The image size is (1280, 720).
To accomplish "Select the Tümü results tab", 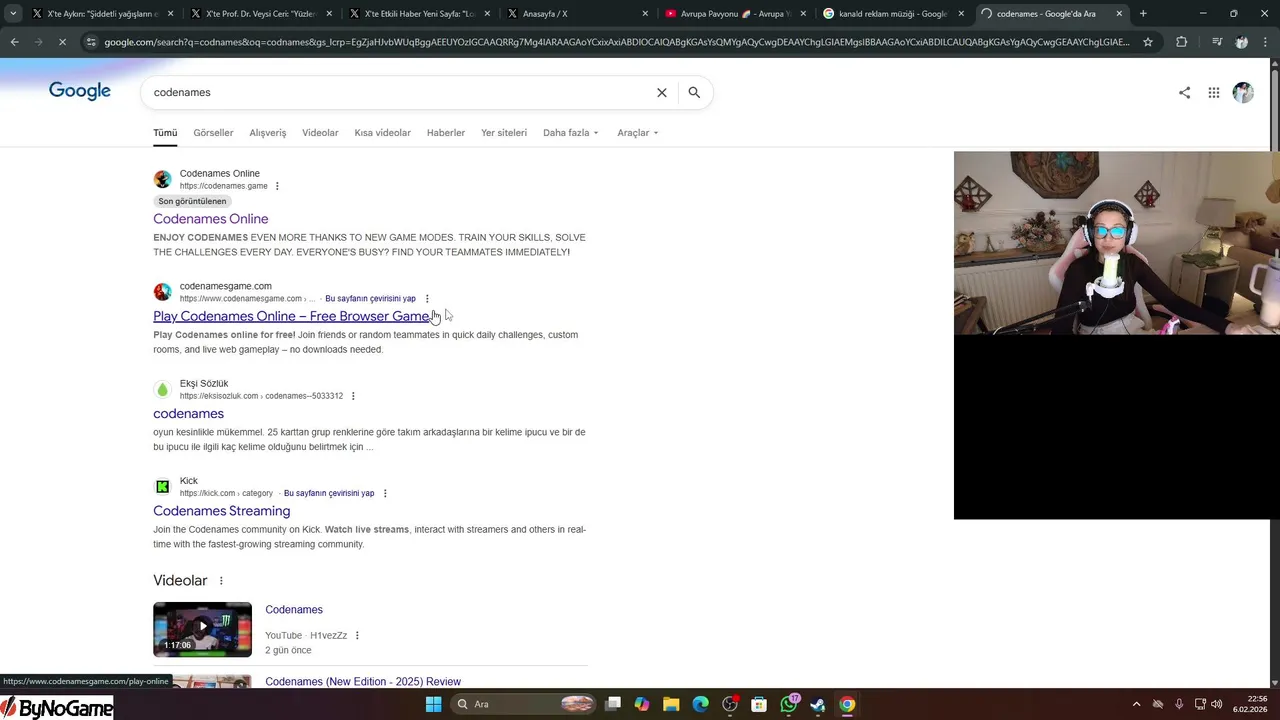I will pos(165,133).
